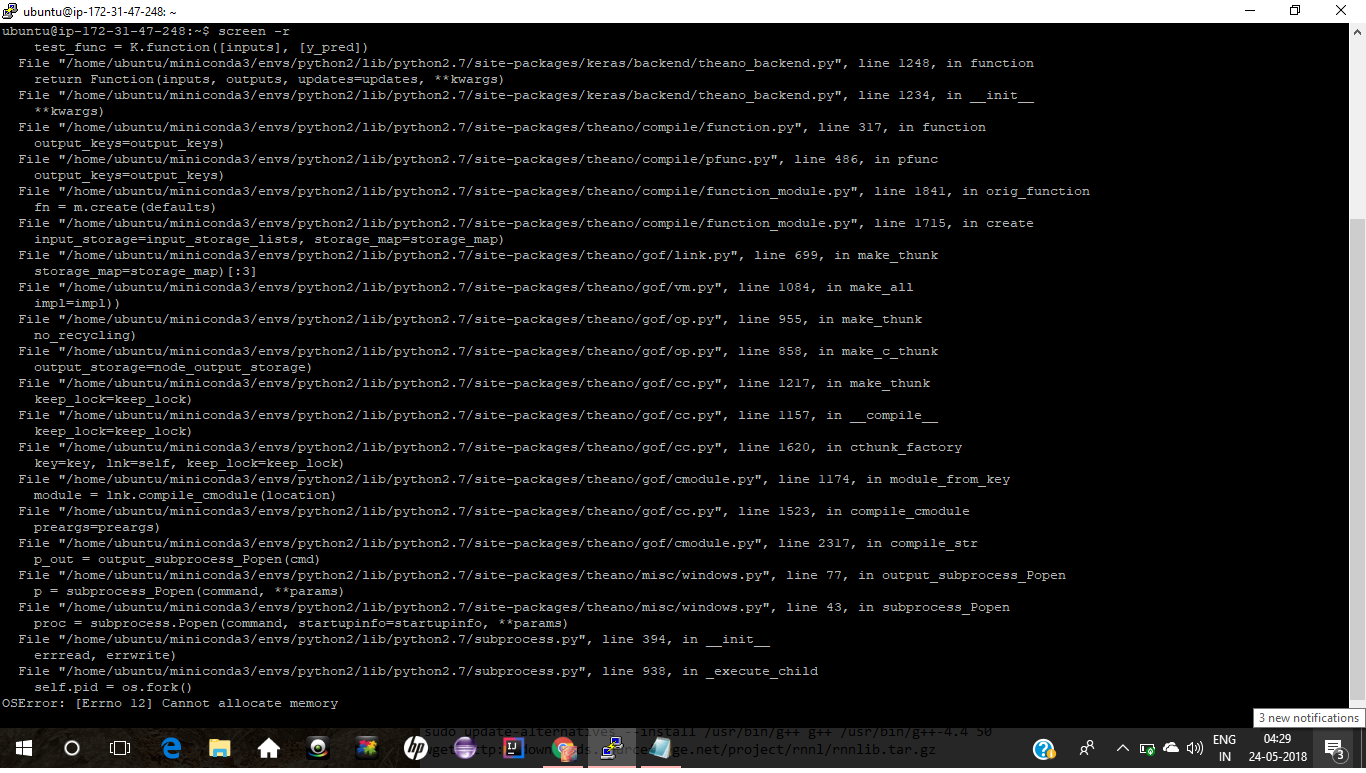Image resolution: width=1366 pixels, height=773 pixels.
Task: Open Task View in taskbar
Action: tap(120, 748)
